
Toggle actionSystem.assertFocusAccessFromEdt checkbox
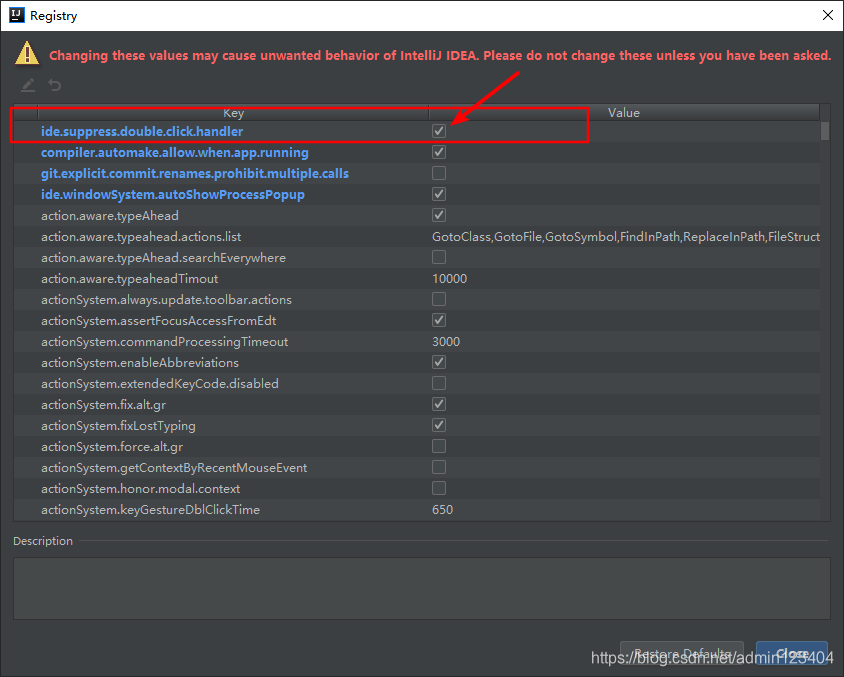coord(439,320)
